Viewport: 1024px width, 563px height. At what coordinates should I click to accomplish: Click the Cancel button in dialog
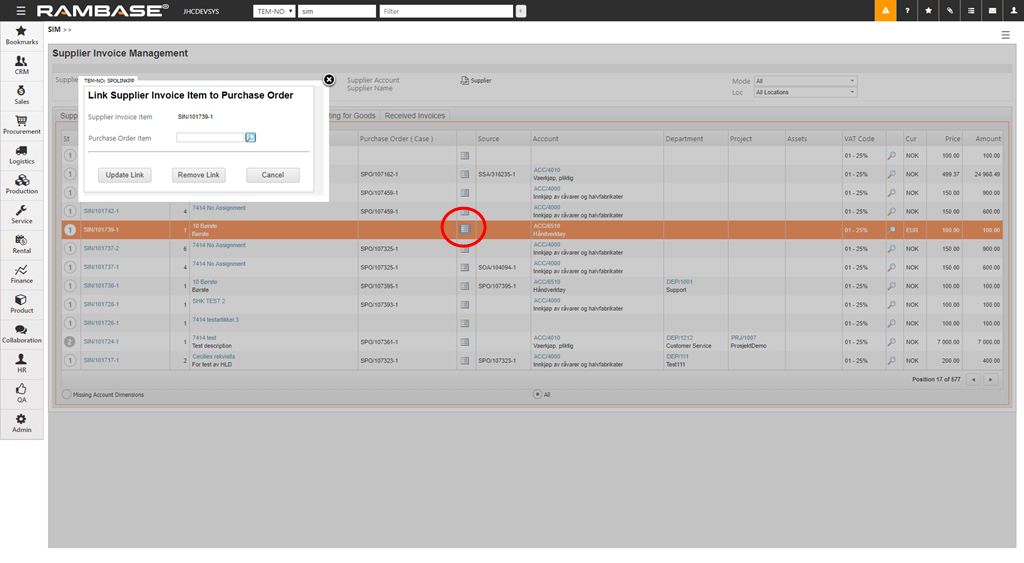coord(273,175)
